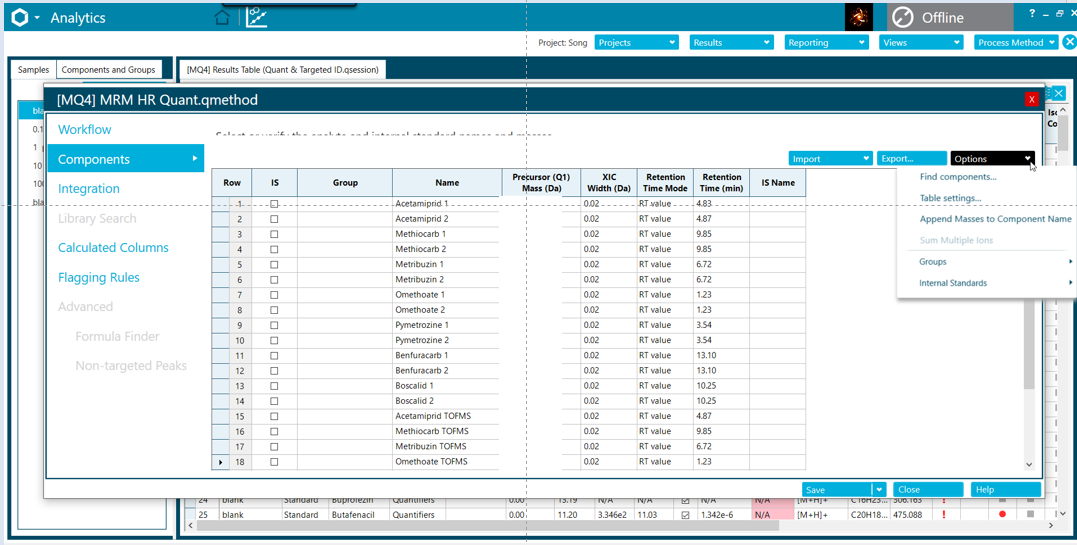
Task: Enable IS checkbox for Metribuzin 1
Action: [274, 265]
